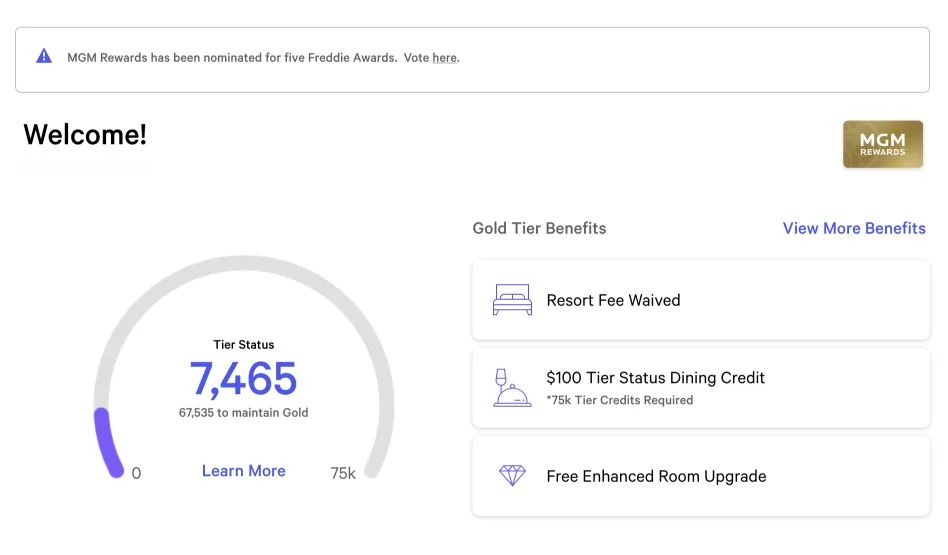Open View More Benefits
This screenshot has width=948, height=555.
click(x=854, y=229)
